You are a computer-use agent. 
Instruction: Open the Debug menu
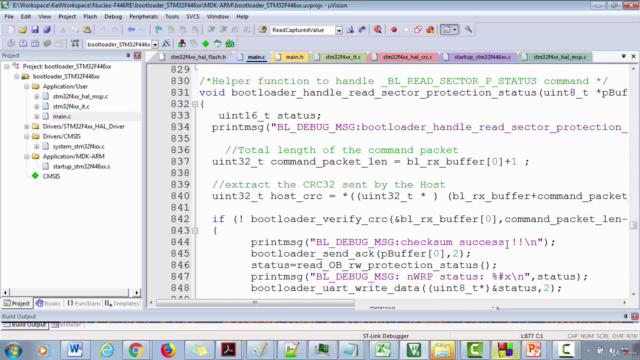coord(113,17)
